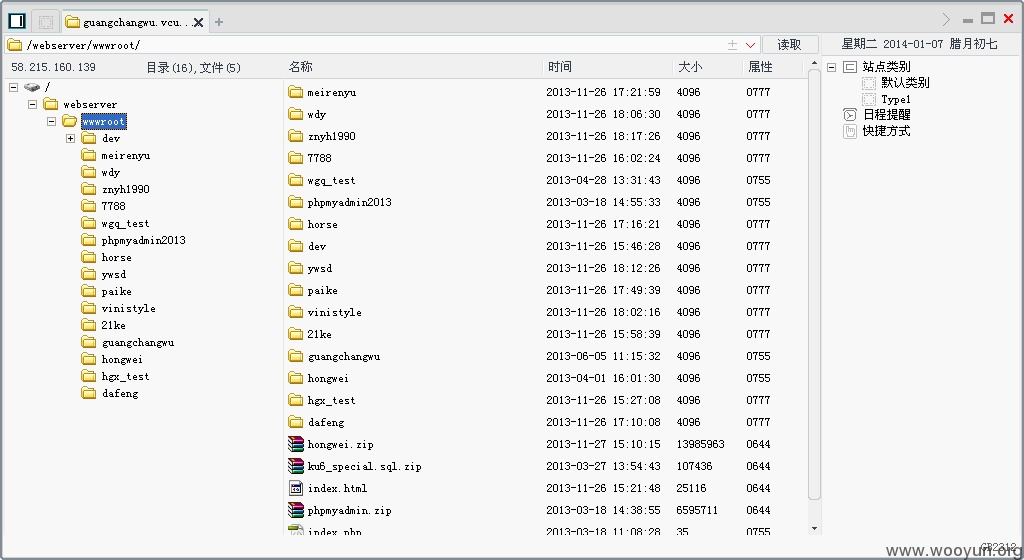Click the meirenyu folder icon in the file list
1024x560 pixels.
pos(296,92)
